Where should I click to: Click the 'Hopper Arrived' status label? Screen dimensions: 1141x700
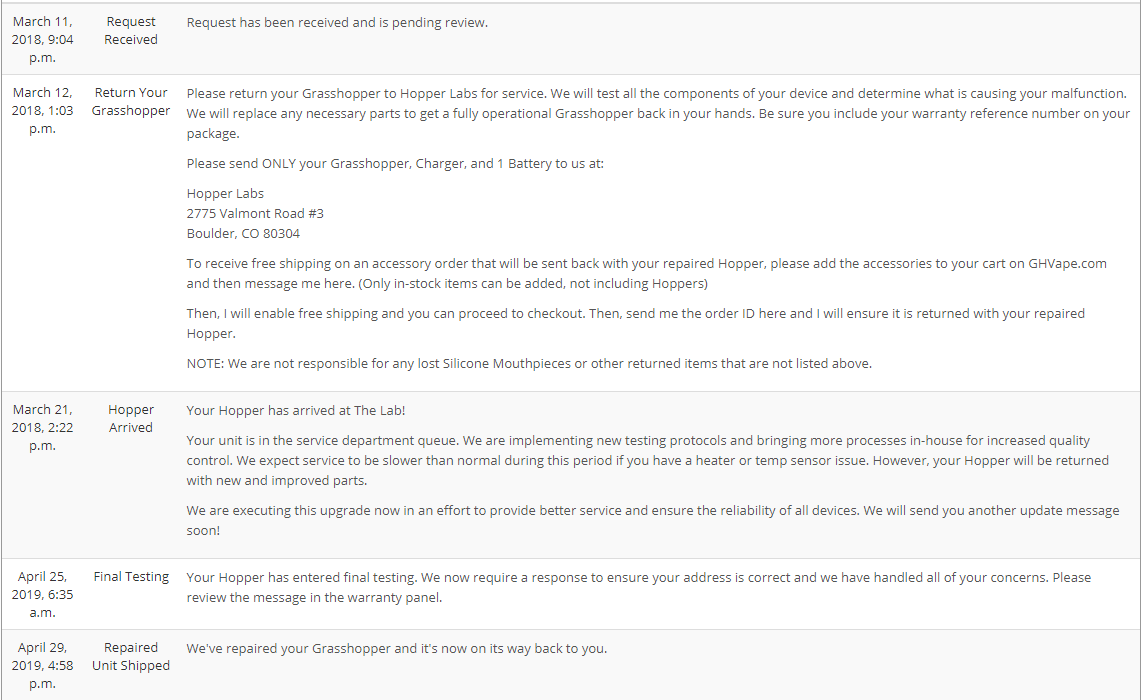[130, 418]
